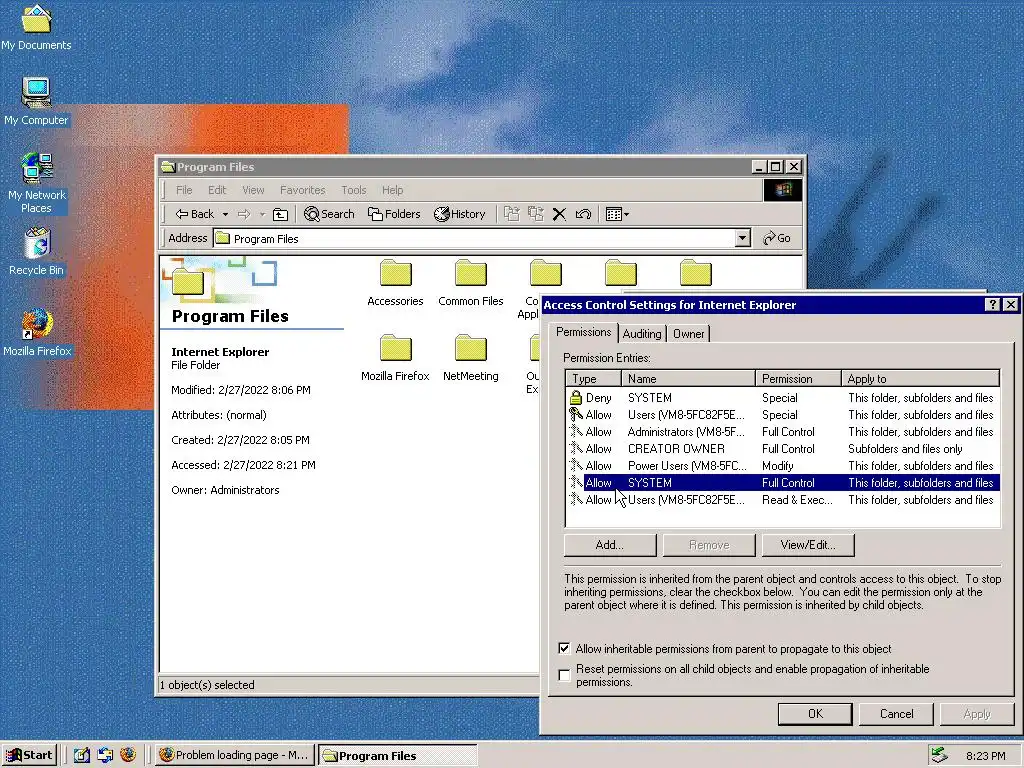Open Edit menu
Image resolution: width=1024 pixels, height=768 pixels.
pos(217,190)
